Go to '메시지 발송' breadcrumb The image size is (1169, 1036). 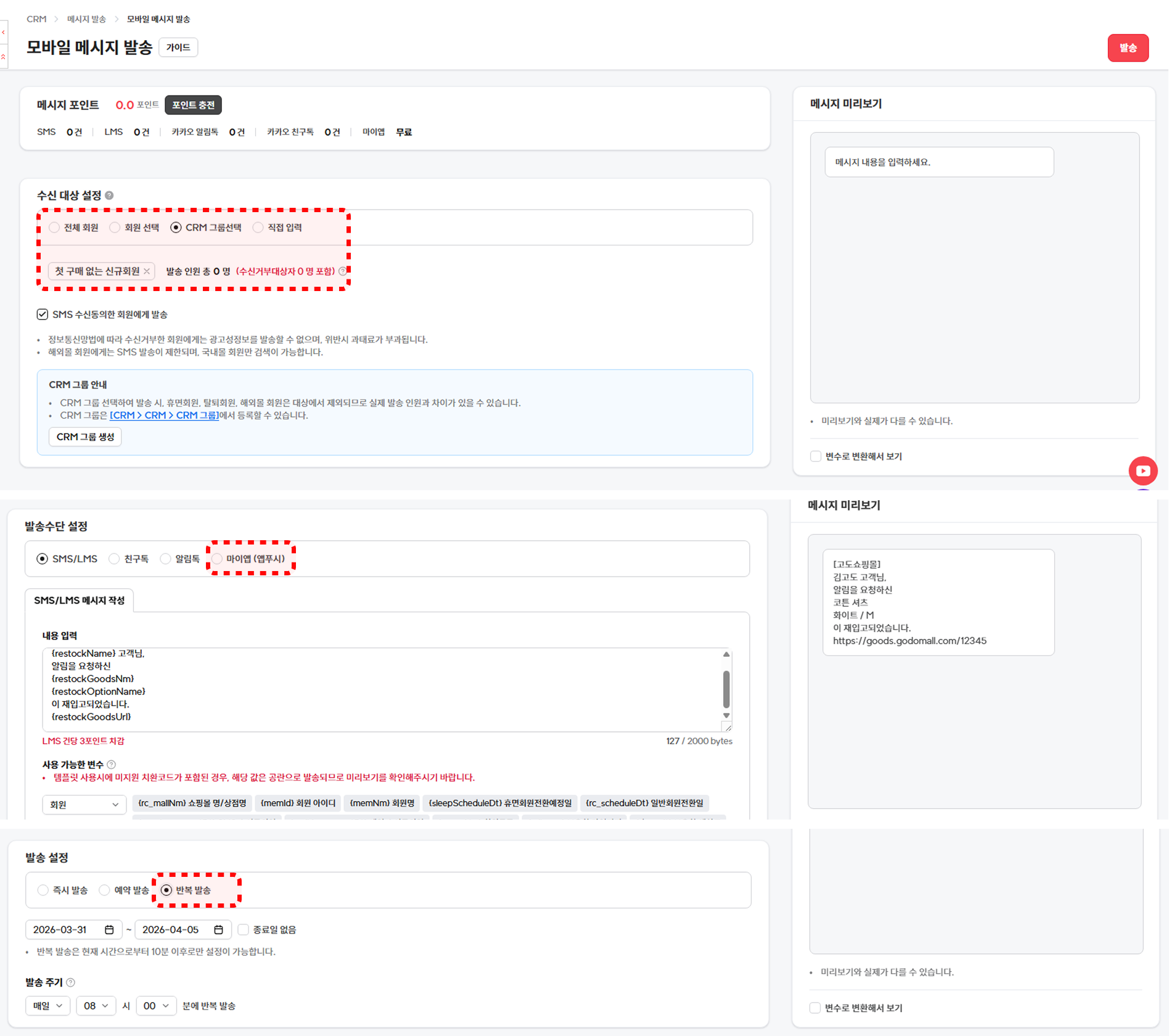pyautogui.click(x=86, y=19)
